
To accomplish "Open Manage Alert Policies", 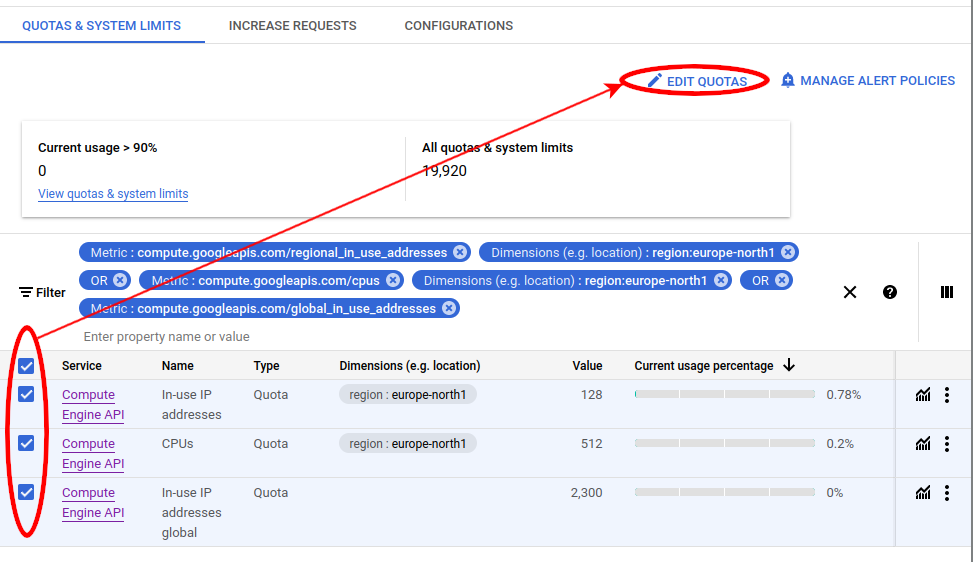I will [867, 81].
